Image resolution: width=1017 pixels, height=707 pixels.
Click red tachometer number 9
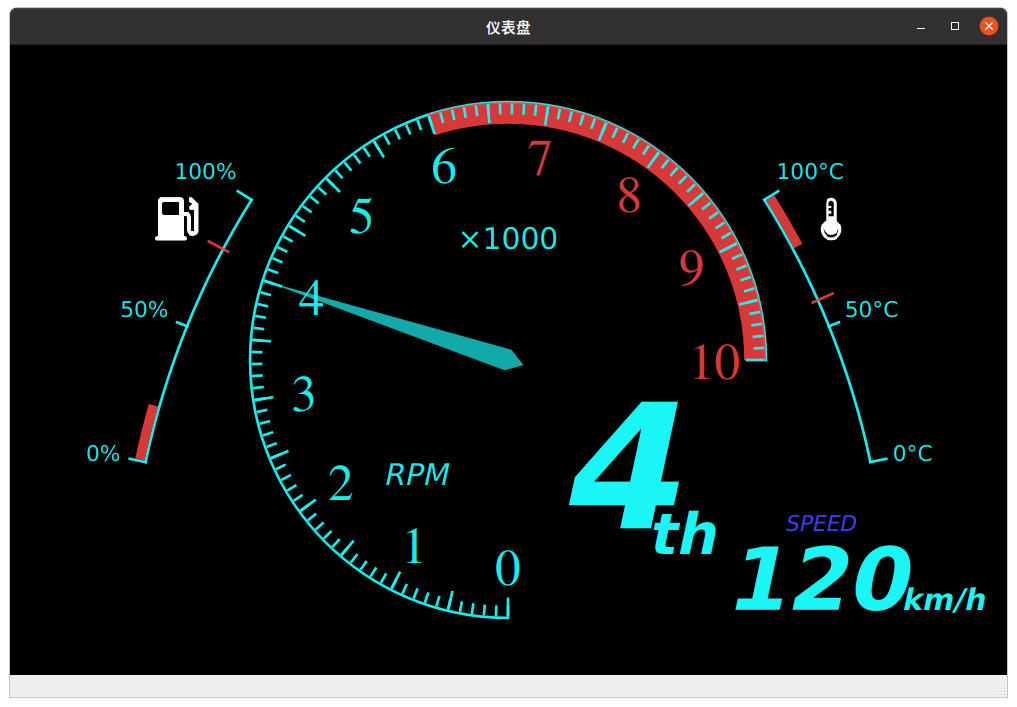point(691,267)
